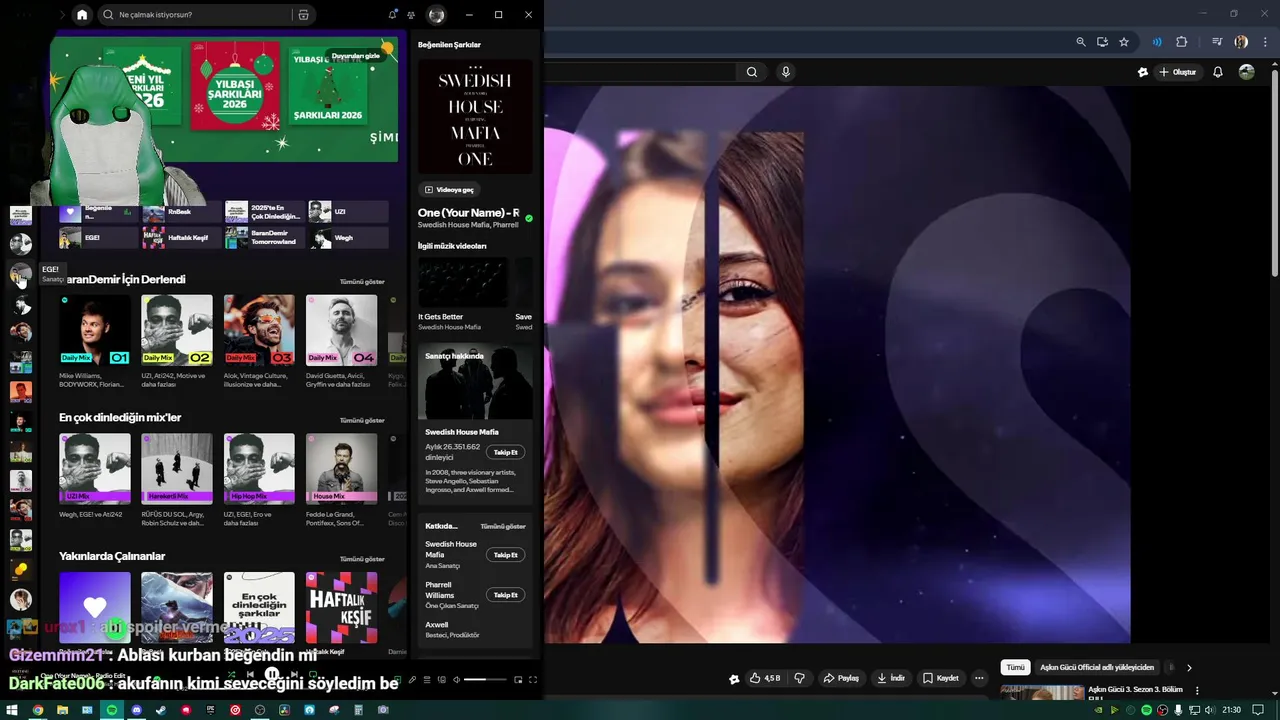Image resolution: width=1280 pixels, height=720 pixels.
Task: Toggle repeat in Spotify player
Action: coord(313,676)
